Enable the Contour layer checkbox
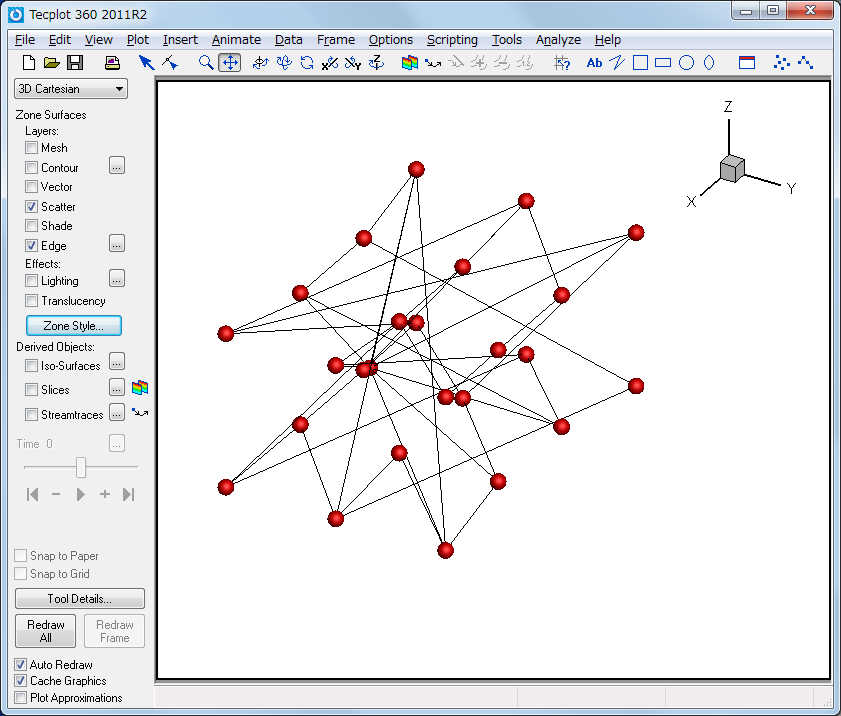The height and width of the screenshot is (716, 841). 32,167
